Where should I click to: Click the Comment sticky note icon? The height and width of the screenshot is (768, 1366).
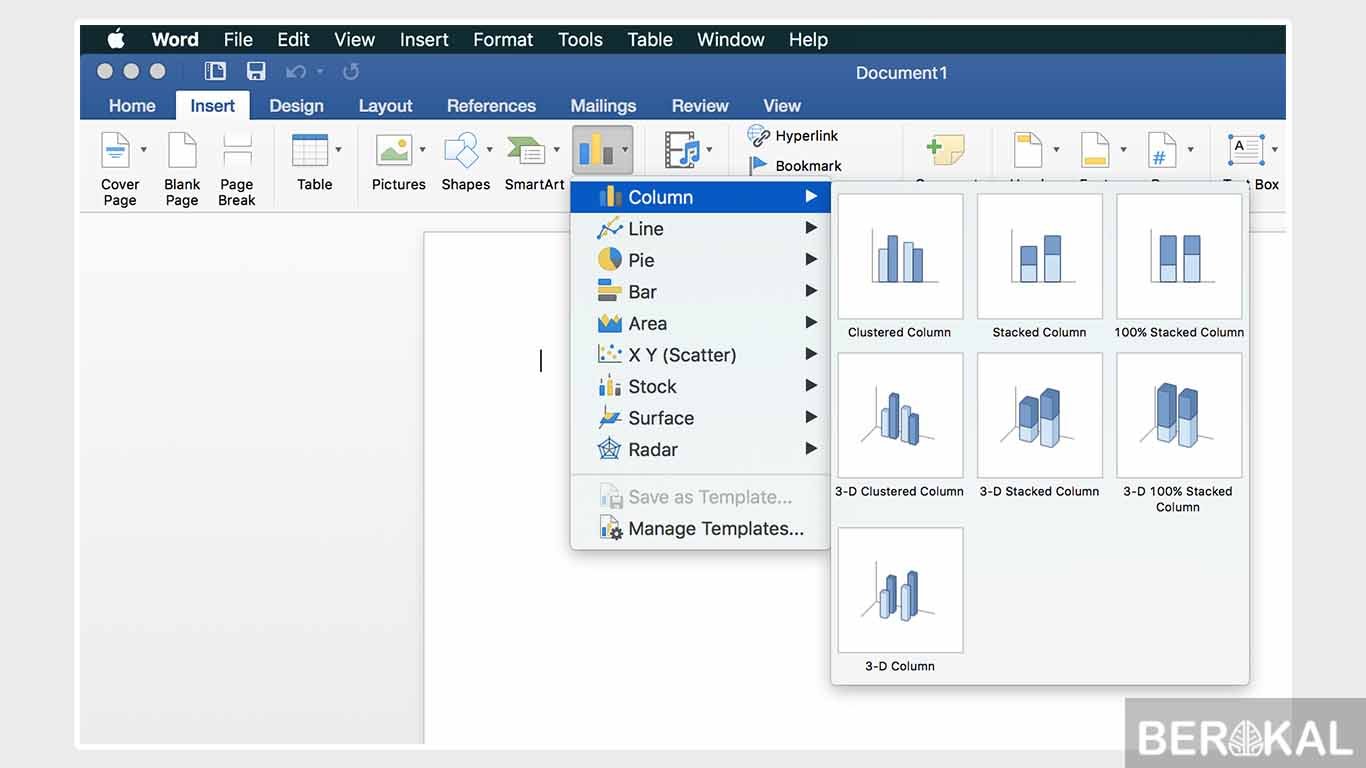click(x=945, y=150)
